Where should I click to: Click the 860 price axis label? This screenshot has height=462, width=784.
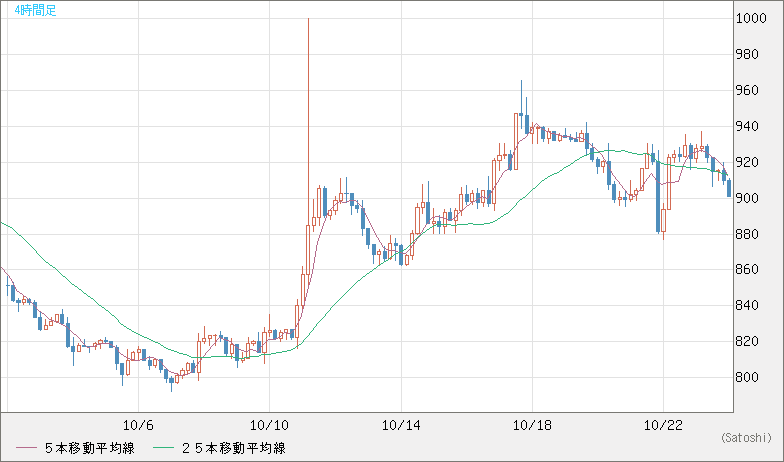(x=749, y=270)
